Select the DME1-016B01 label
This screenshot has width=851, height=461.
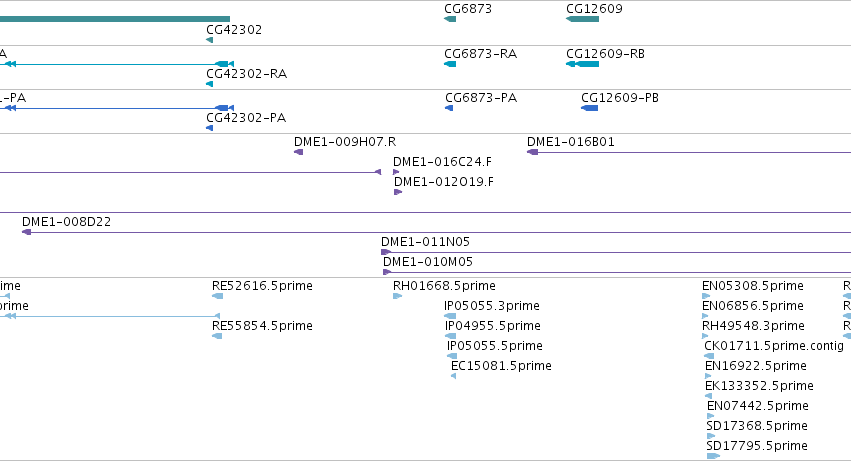click(x=570, y=142)
